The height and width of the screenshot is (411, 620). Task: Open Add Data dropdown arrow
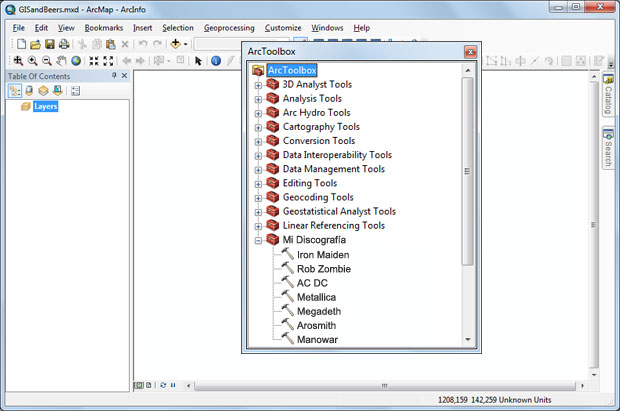point(185,44)
